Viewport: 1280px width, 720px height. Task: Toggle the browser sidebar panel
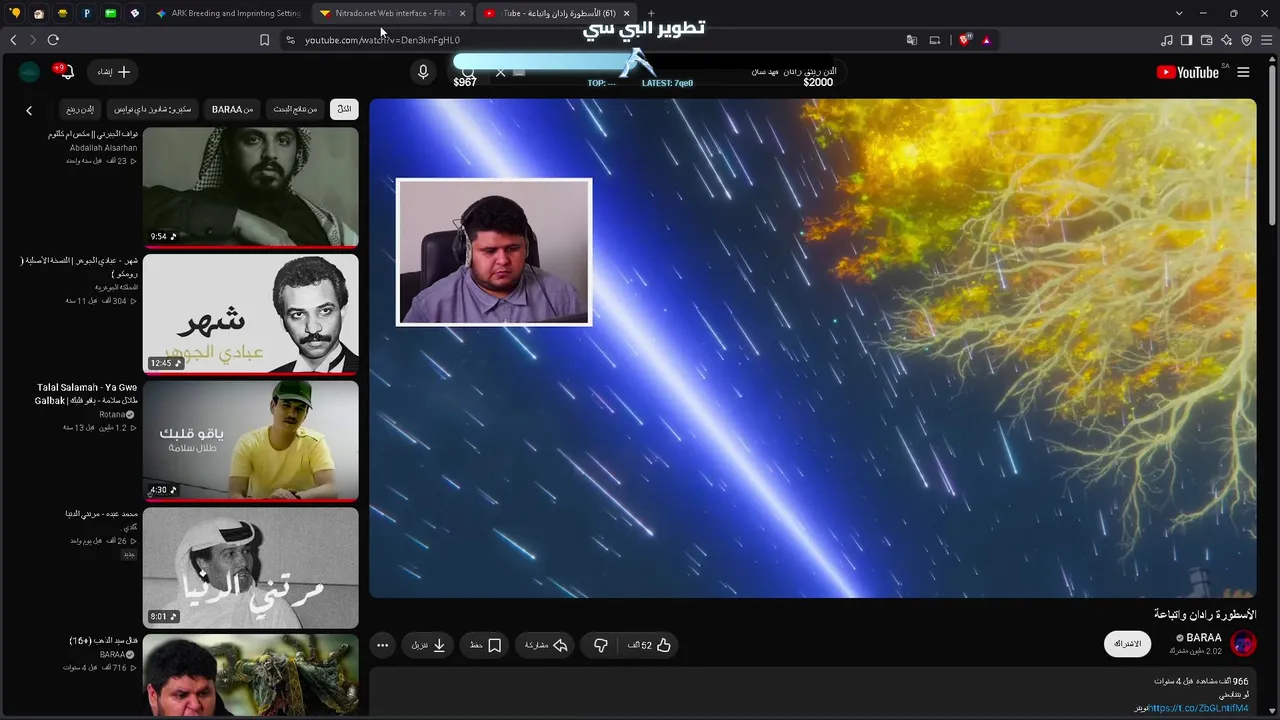coord(1186,40)
